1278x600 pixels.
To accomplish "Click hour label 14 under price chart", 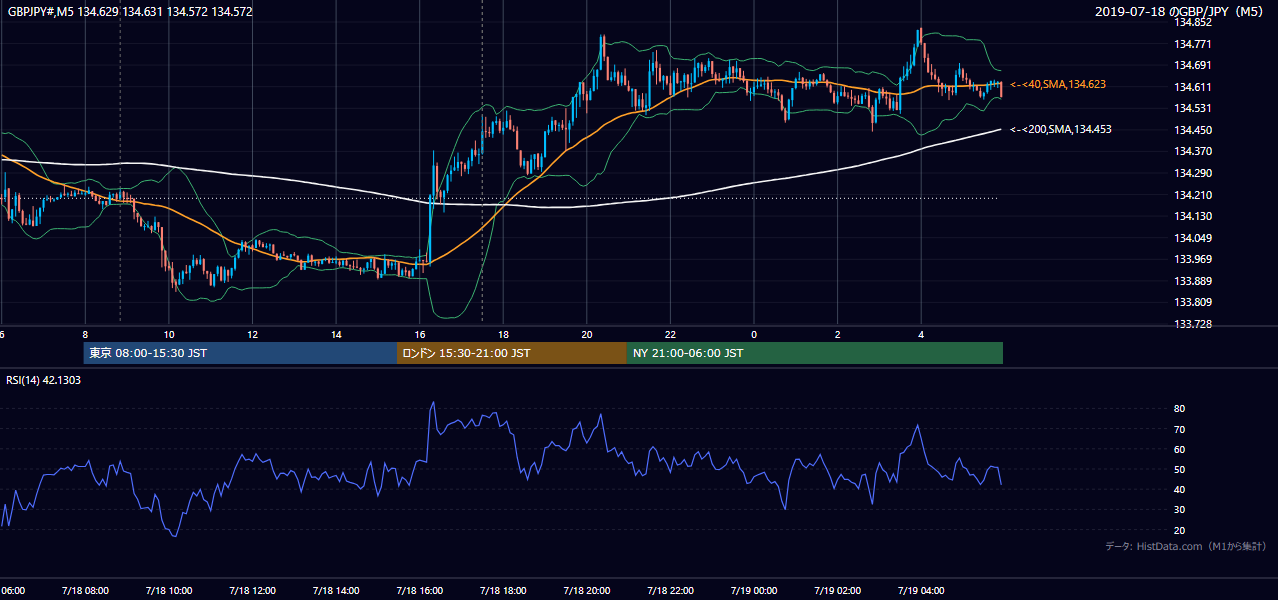I will 336,334.
